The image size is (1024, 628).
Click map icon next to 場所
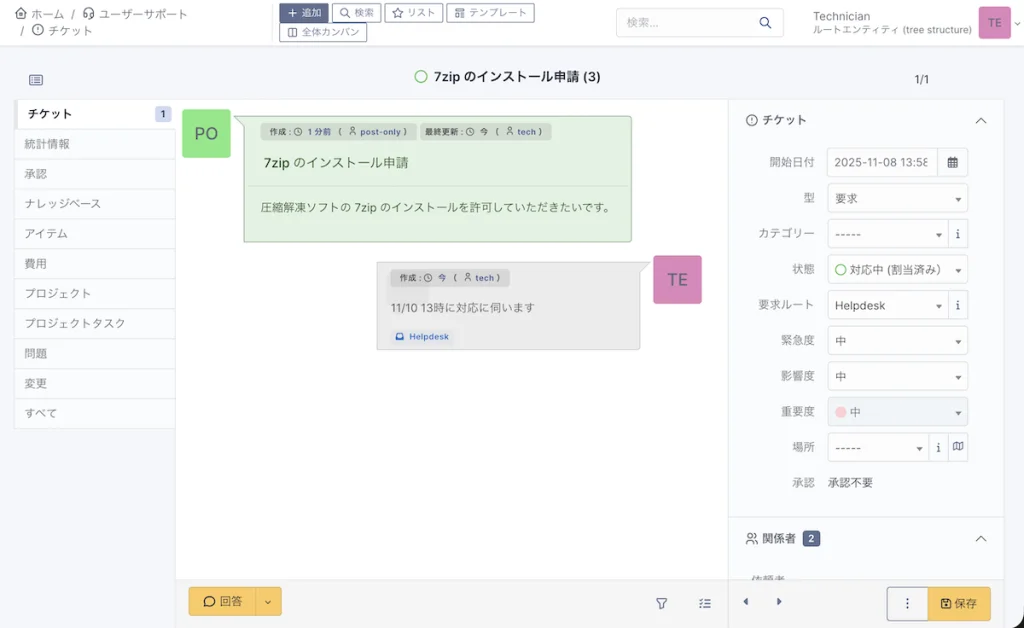(x=957, y=447)
